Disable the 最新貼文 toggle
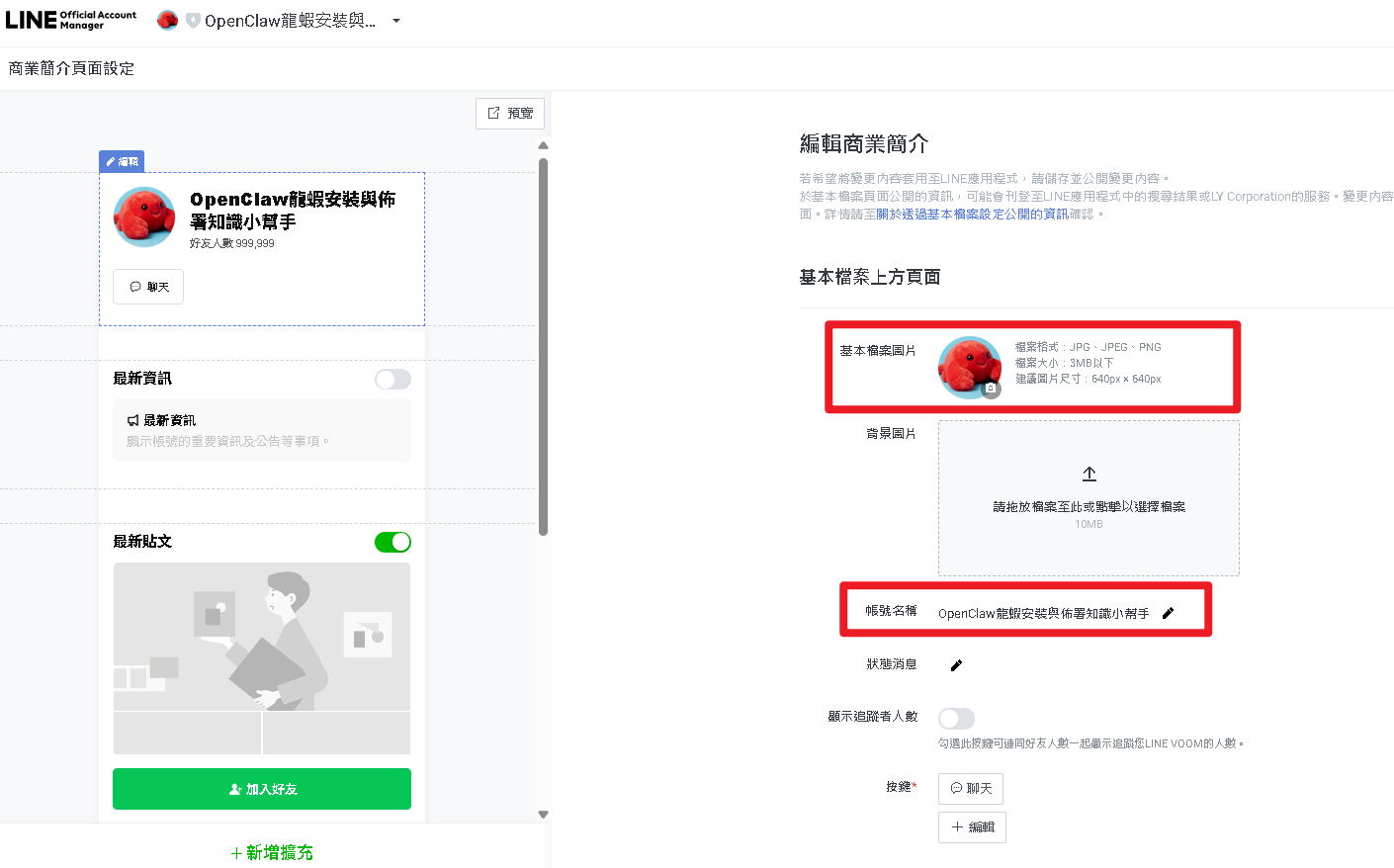Viewport: 1394px width, 868px height. pyautogui.click(x=392, y=541)
